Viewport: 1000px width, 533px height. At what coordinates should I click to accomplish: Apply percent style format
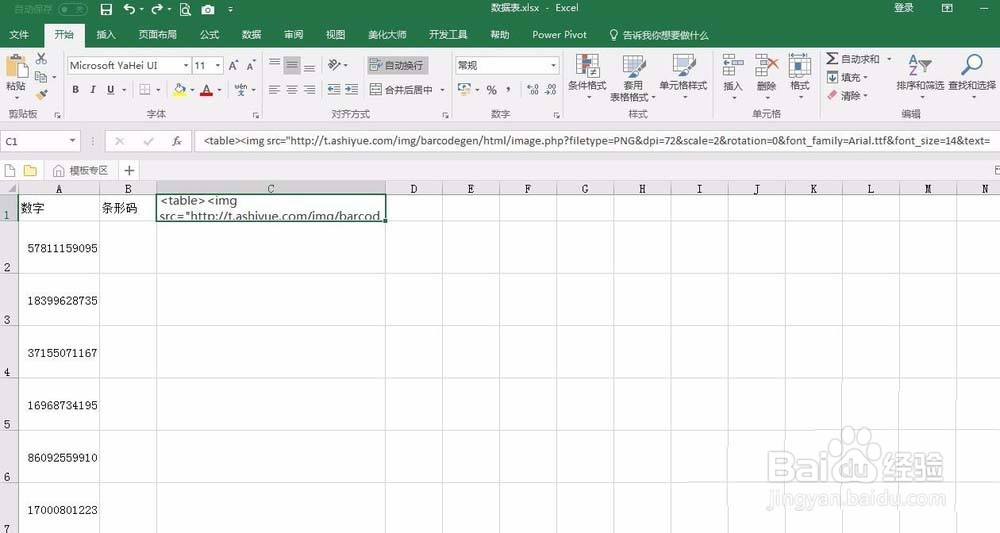click(x=492, y=90)
